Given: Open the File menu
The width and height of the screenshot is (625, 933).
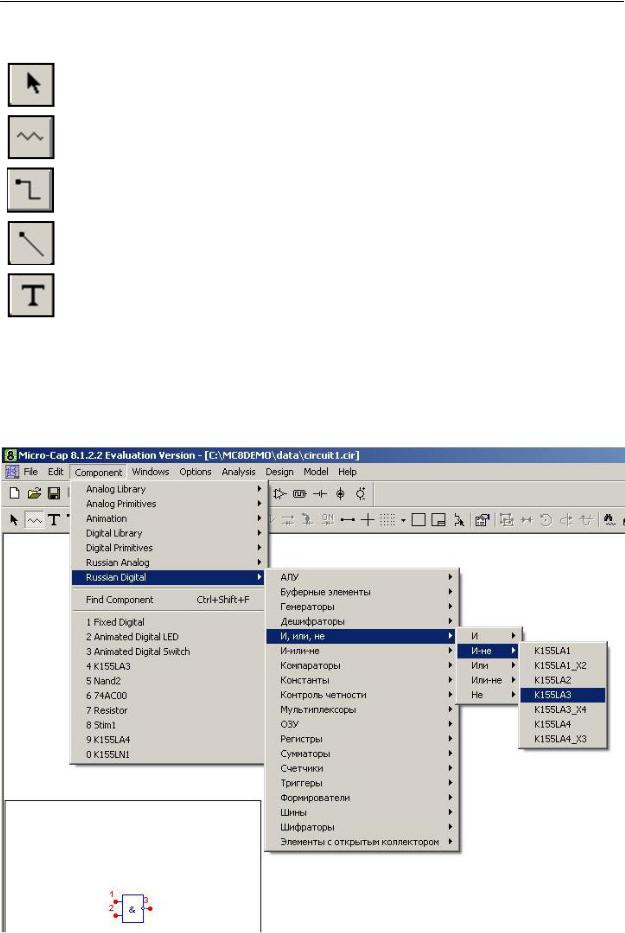Looking at the screenshot, I should coord(30,472).
